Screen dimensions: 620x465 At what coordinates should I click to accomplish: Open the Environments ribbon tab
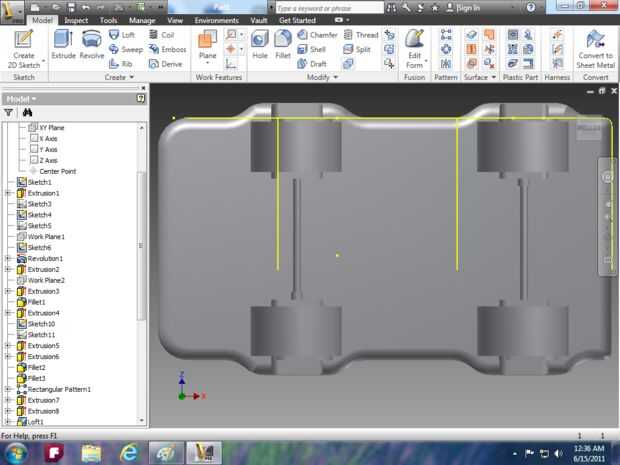[x=216, y=20]
